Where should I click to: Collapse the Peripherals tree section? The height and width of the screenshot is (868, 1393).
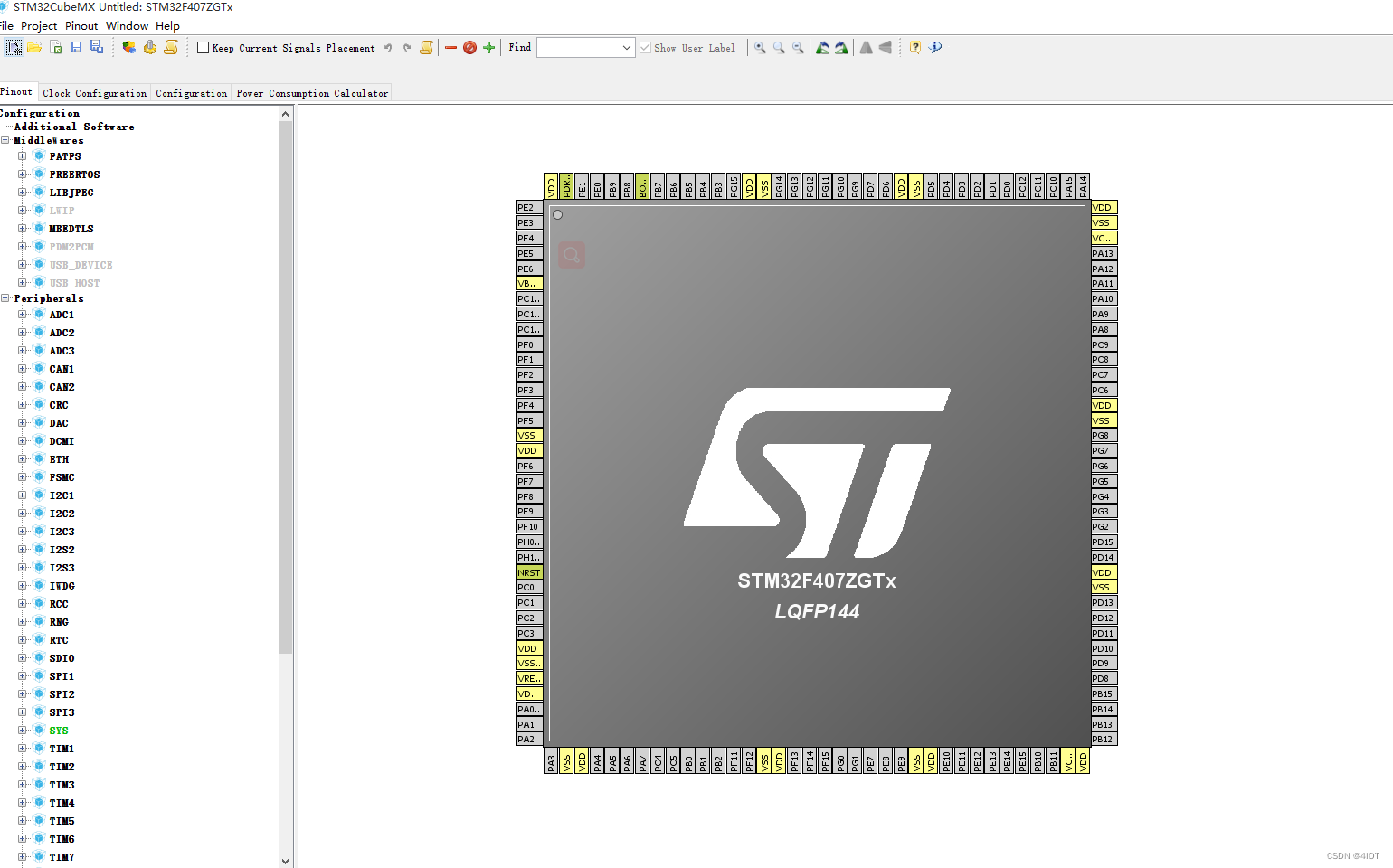click(5, 298)
